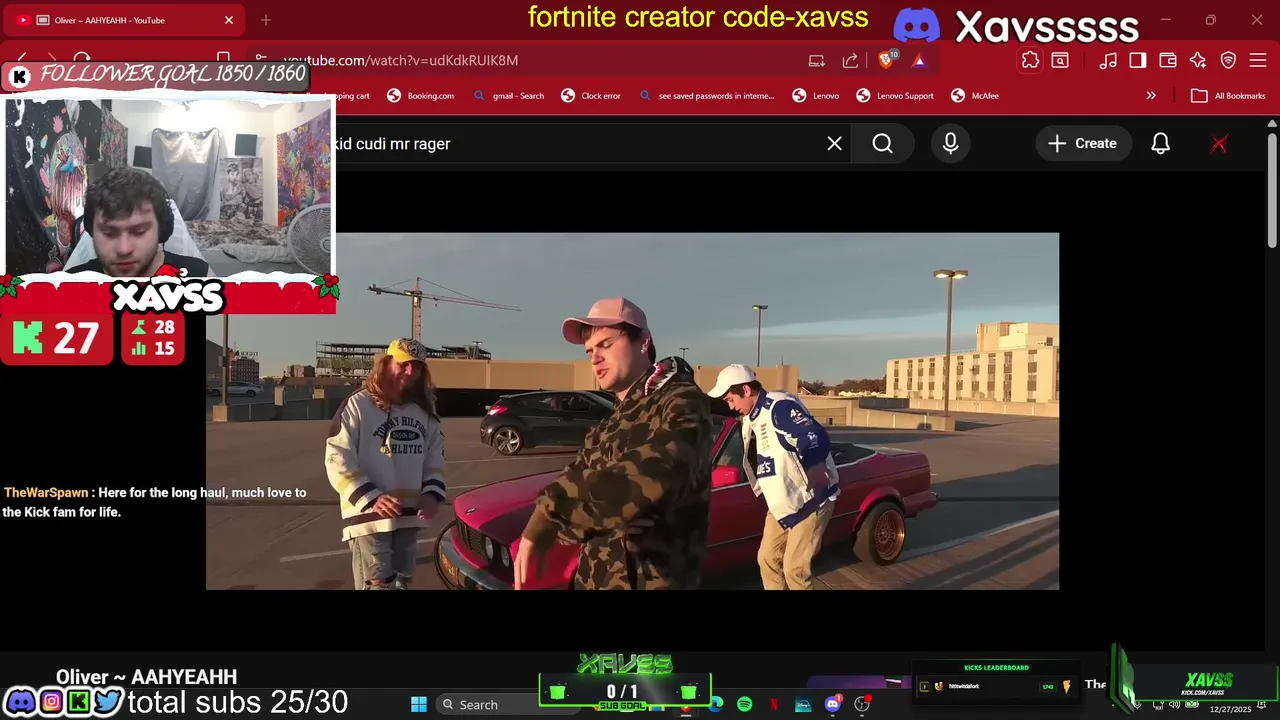Image resolution: width=1280 pixels, height=720 pixels.
Task: Open the browser extensions puzzle icon
Action: click(x=1030, y=60)
